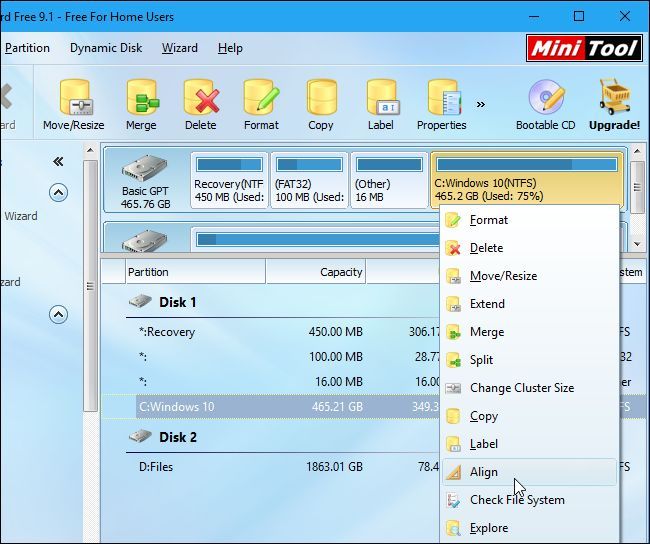Click the Disk 1 drive icon in the list
The width and height of the screenshot is (650, 544).
[140, 301]
